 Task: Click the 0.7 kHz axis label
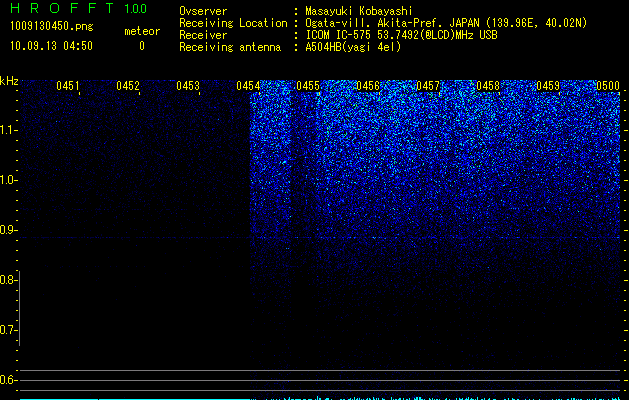pyautogui.click(x=7, y=330)
